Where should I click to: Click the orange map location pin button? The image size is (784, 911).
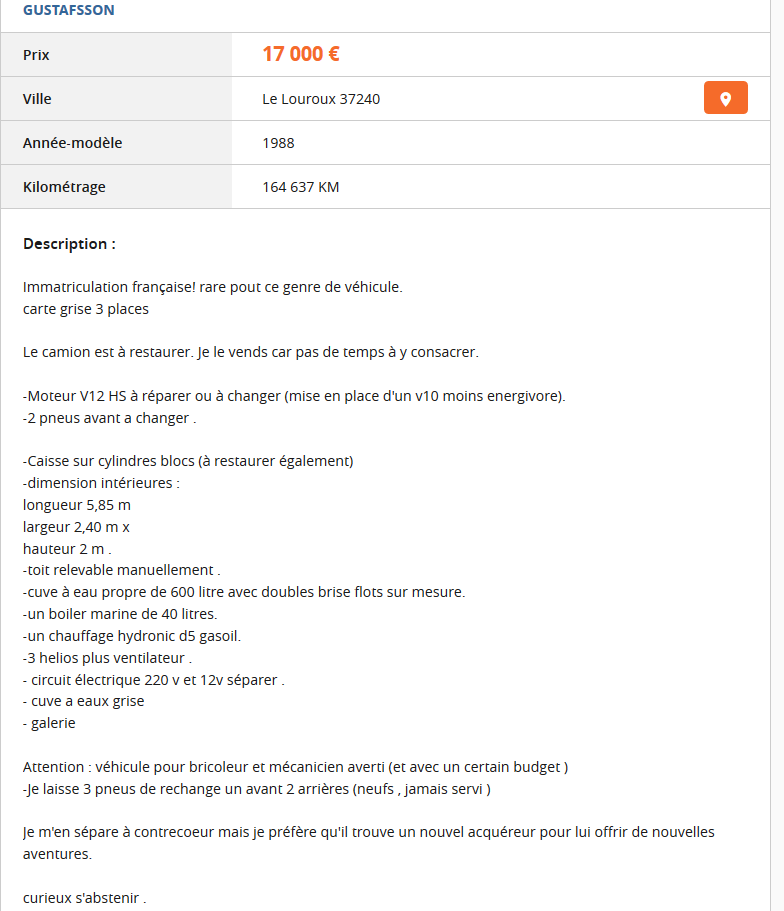725,98
